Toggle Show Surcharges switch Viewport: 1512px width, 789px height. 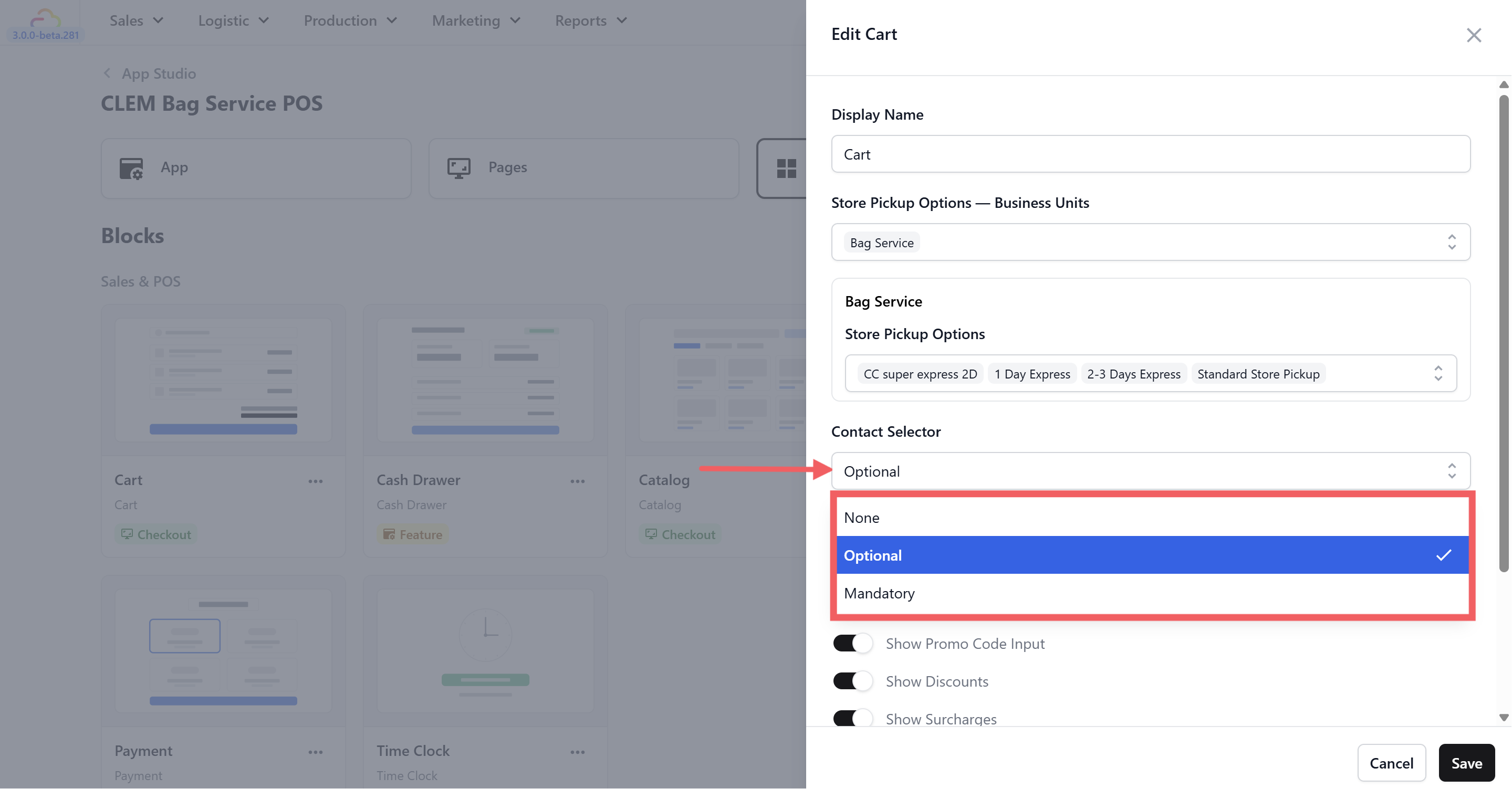(x=852, y=718)
